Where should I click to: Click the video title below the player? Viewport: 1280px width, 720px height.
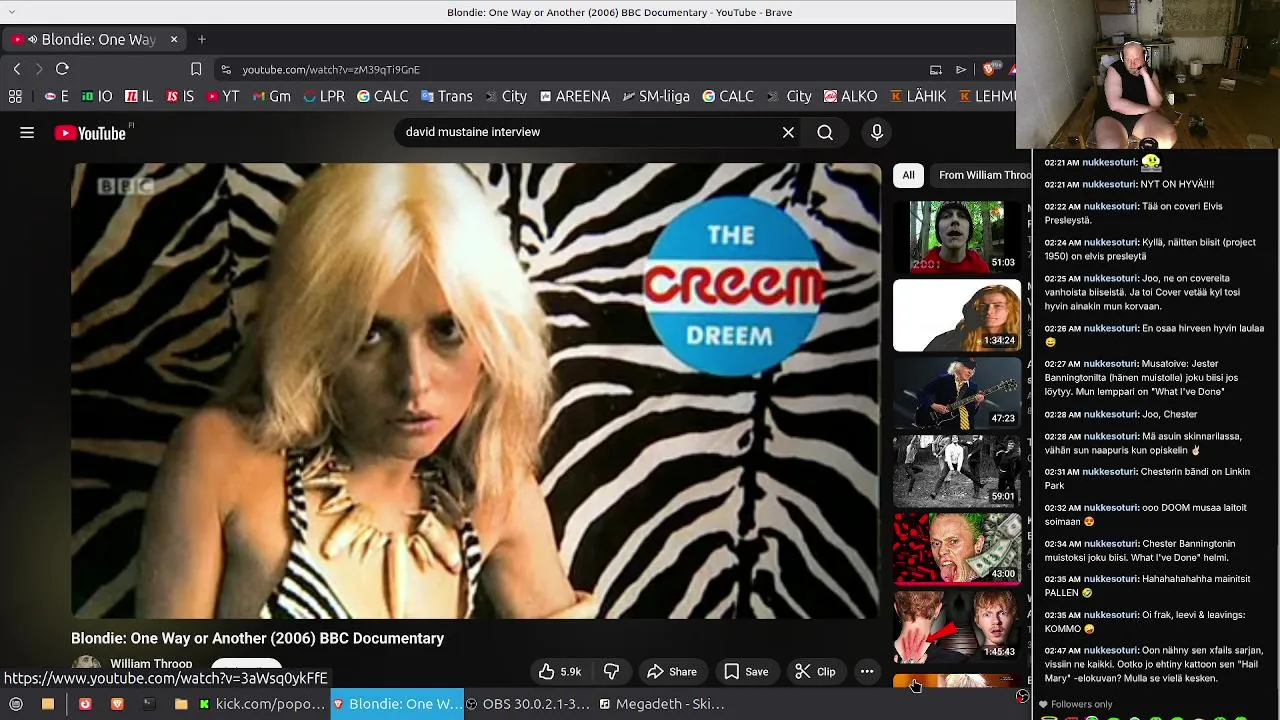pyautogui.click(x=258, y=638)
